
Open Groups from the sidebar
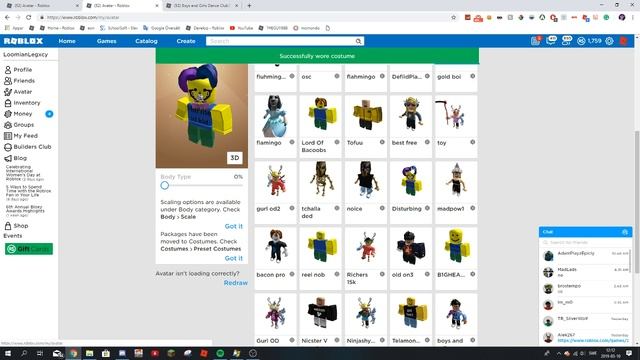point(19,125)
